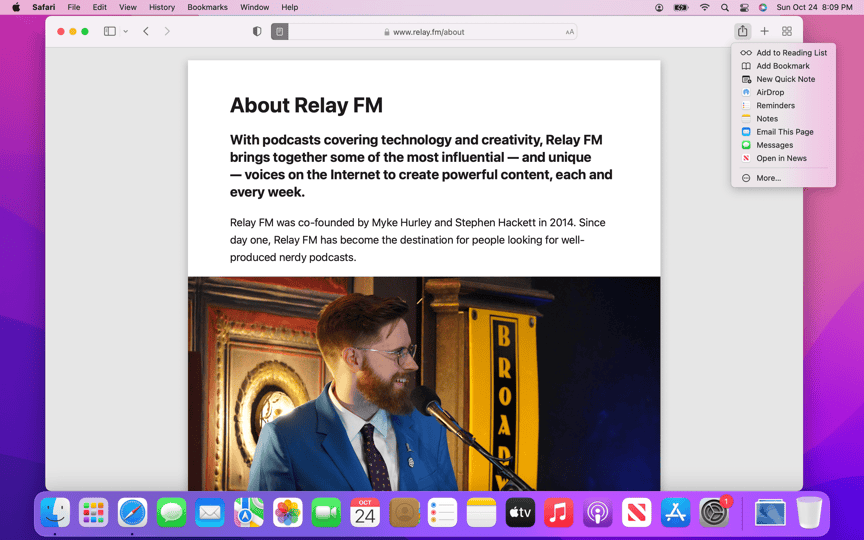Open the Apple menu
The width and height of the screenshot is (864, 540).
pos(16,7)
